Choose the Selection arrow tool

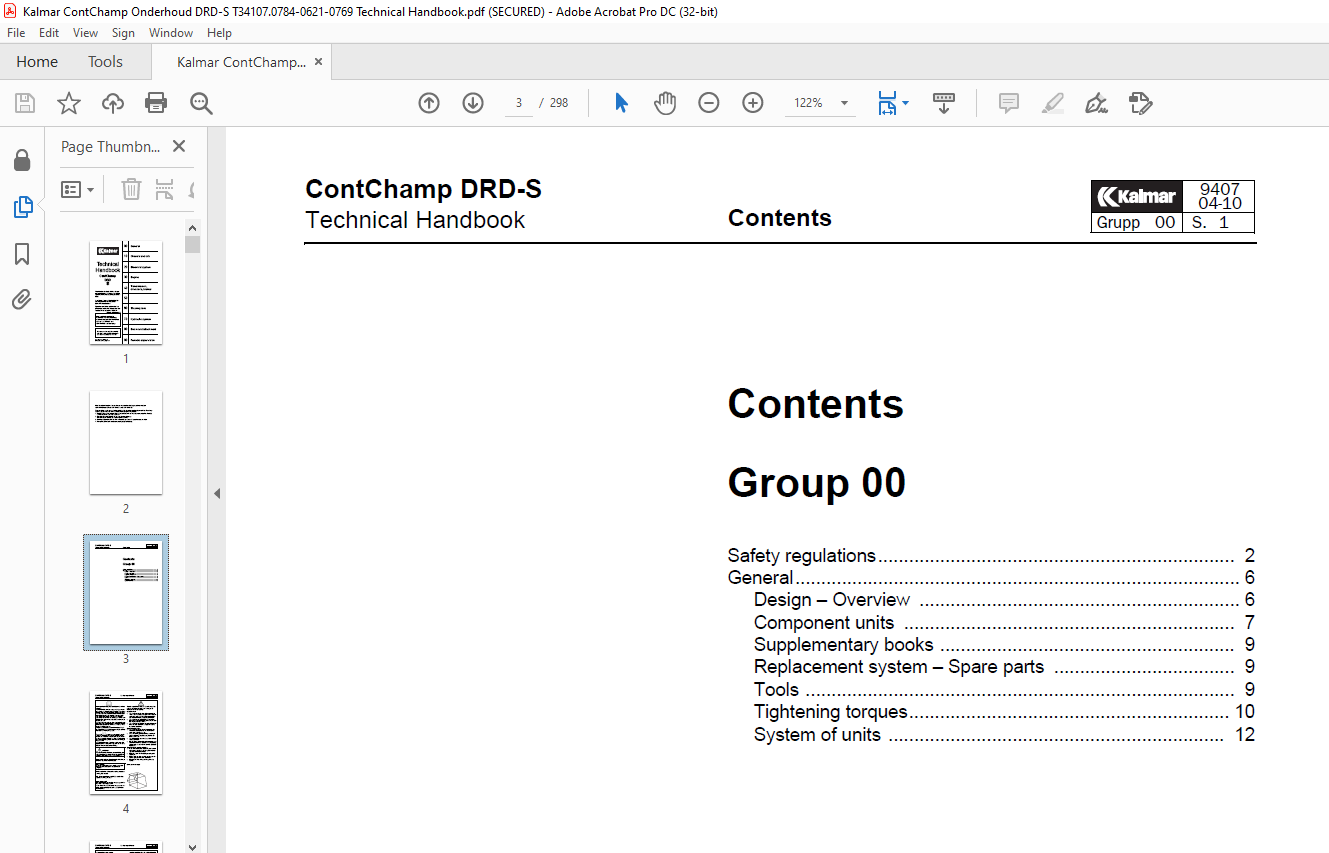[x=621, y=103]
